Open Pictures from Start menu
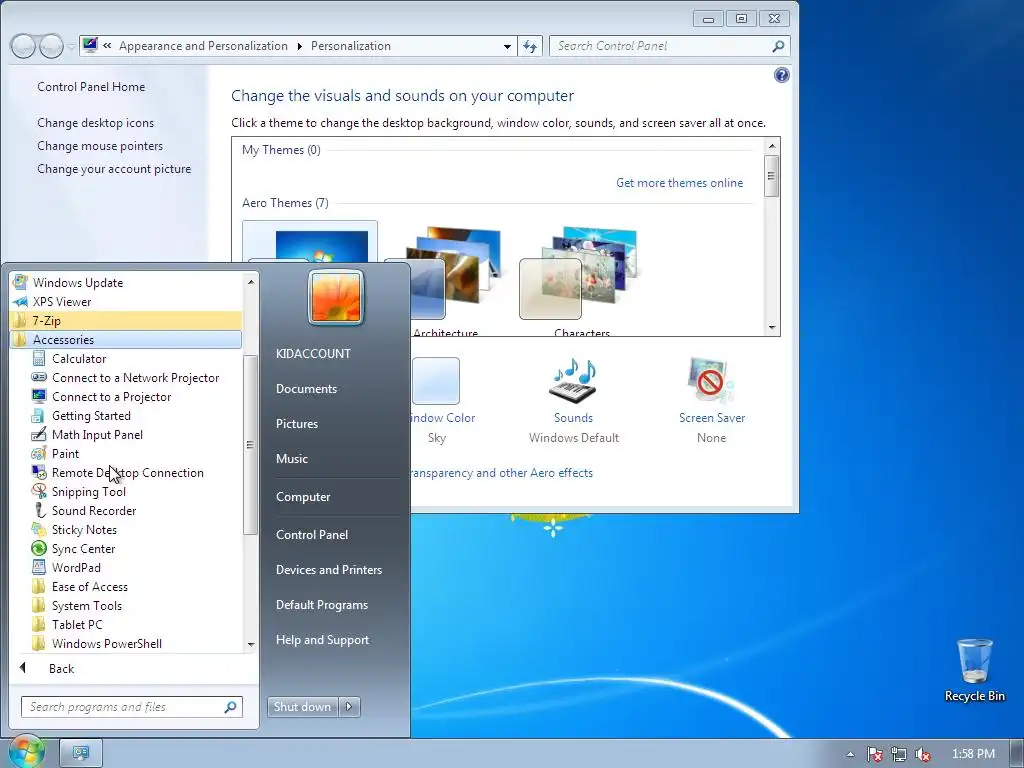The height and width of the screenshot is (768, 1024). click(x=296, y=424)
